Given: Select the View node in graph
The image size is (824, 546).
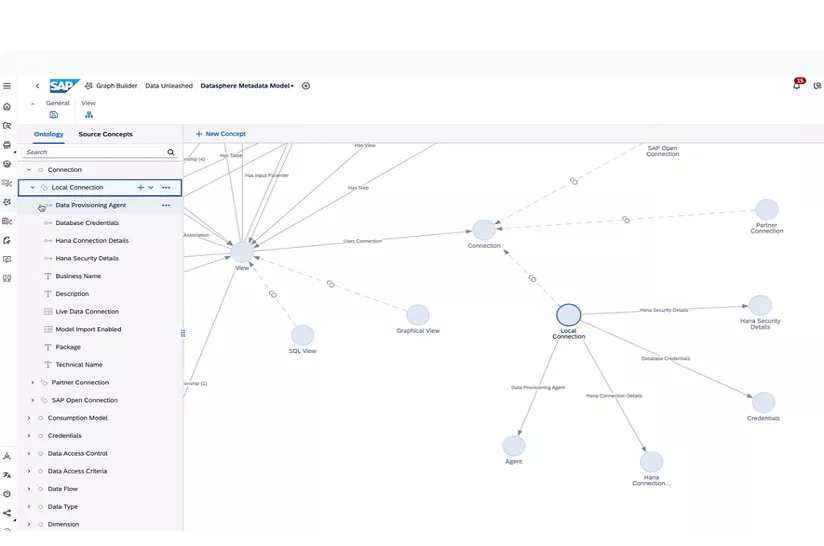Looking at the screenshot, I should pyautogui.click(x=242, y=252).
